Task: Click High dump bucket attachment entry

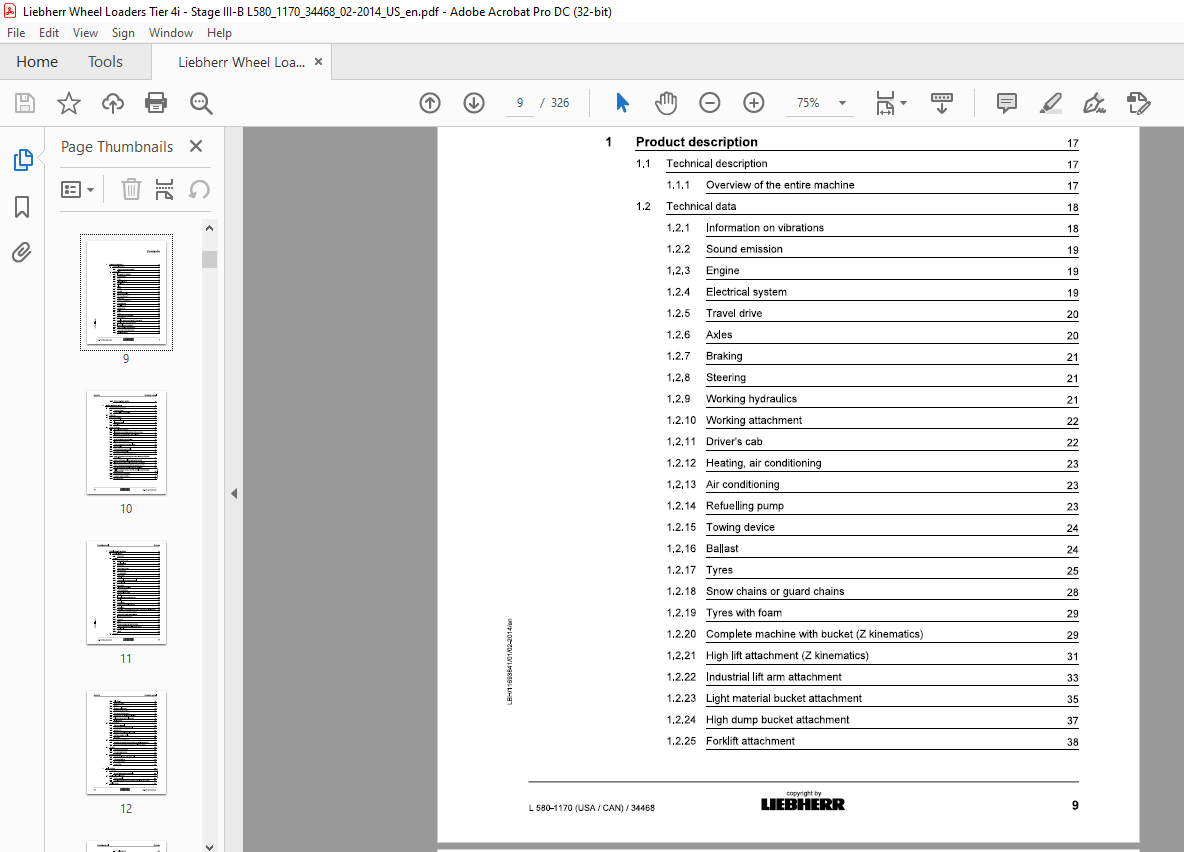Action: 777,720
